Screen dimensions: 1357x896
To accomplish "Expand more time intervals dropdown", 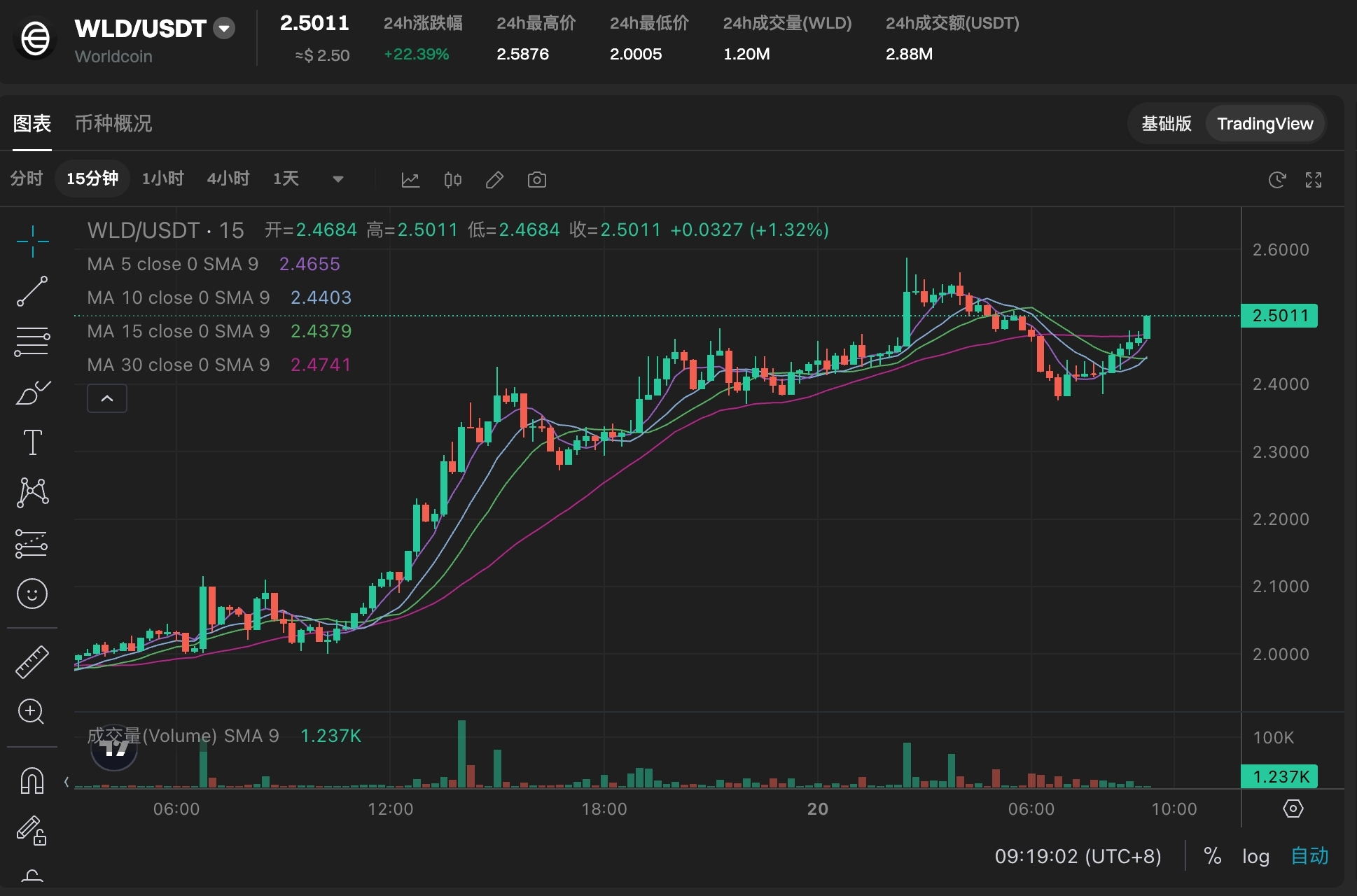I will coord(338,179).
